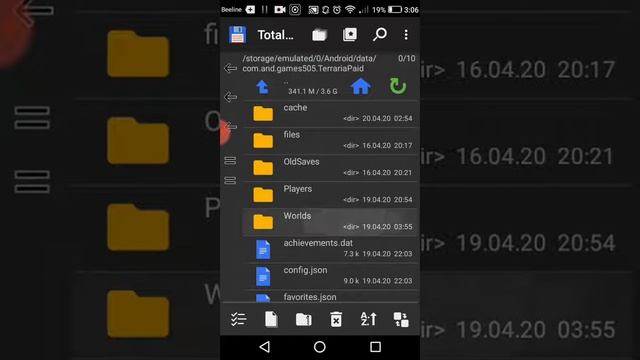The width and height of the screenshot is (640, 360).
Task: Select the achievements.dat file
Action: (331, 248)
